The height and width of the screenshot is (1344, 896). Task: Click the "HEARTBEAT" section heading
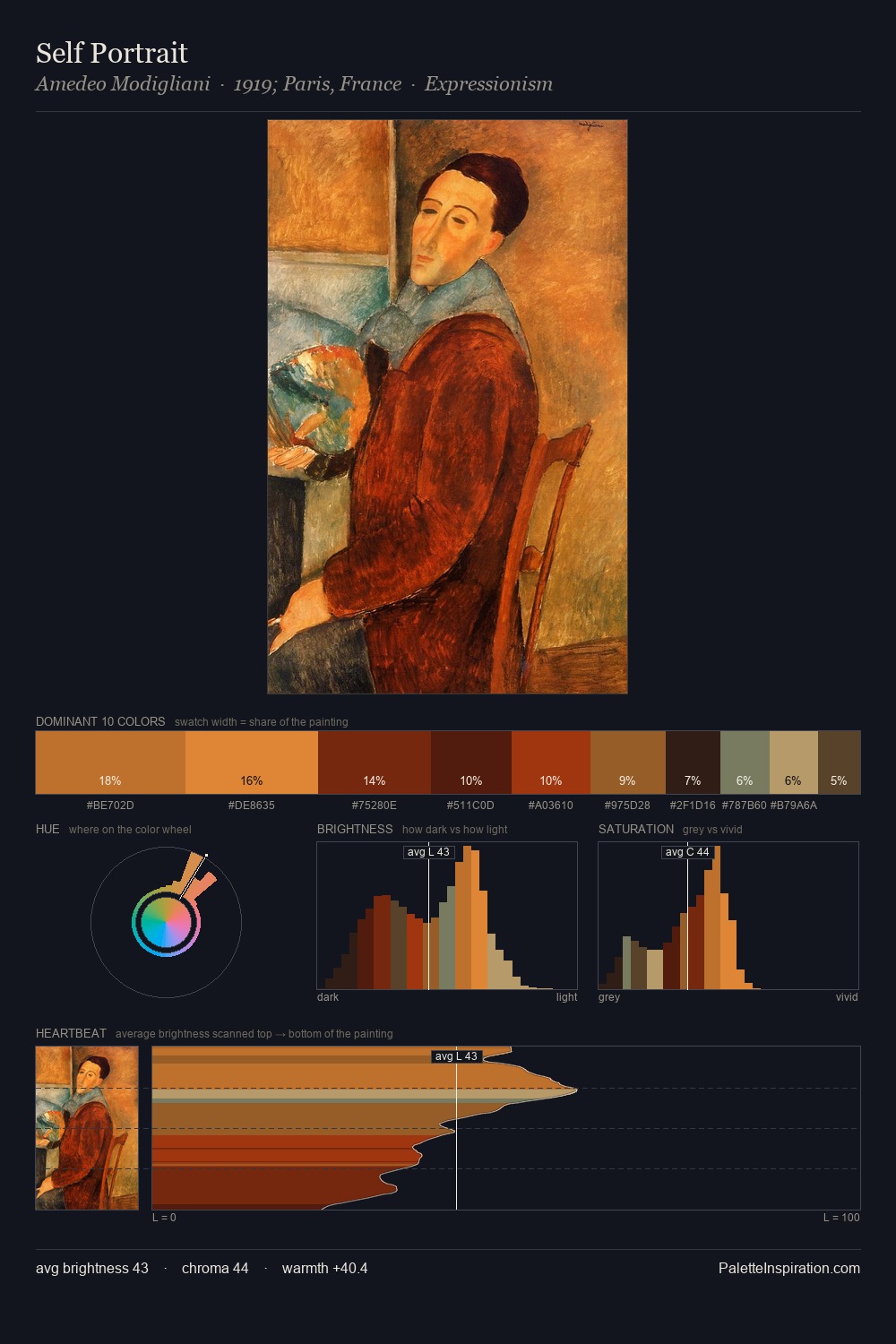click(71, 1033)
